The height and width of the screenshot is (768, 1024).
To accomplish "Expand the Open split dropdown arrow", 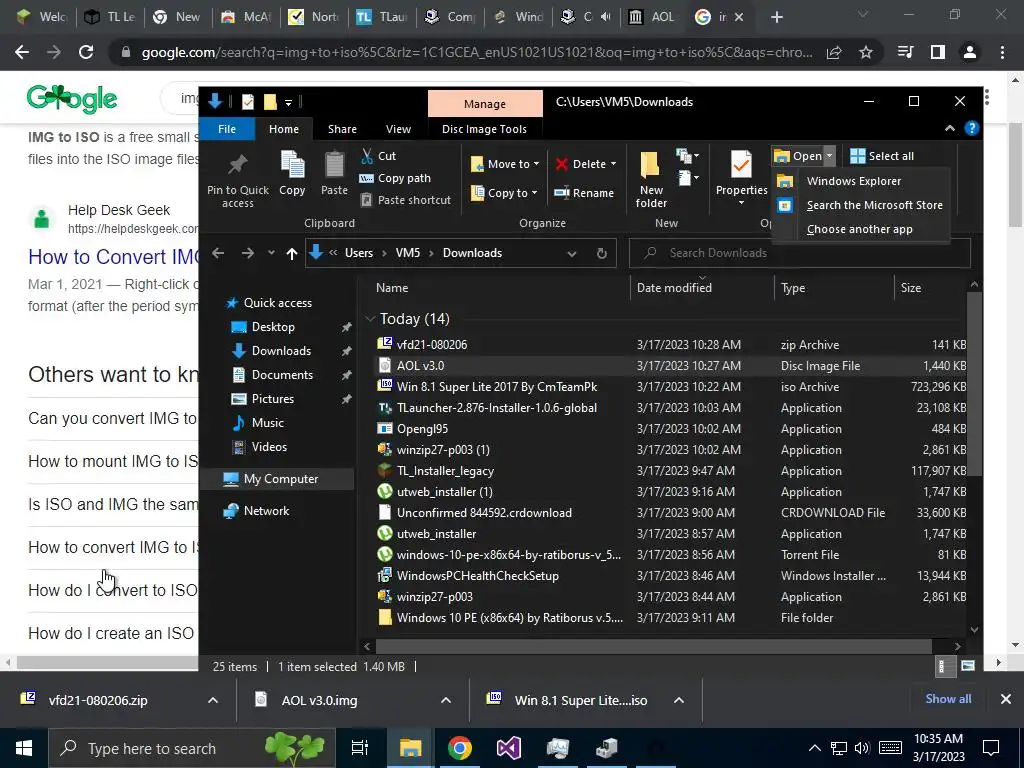I will (x=829, y=156).
